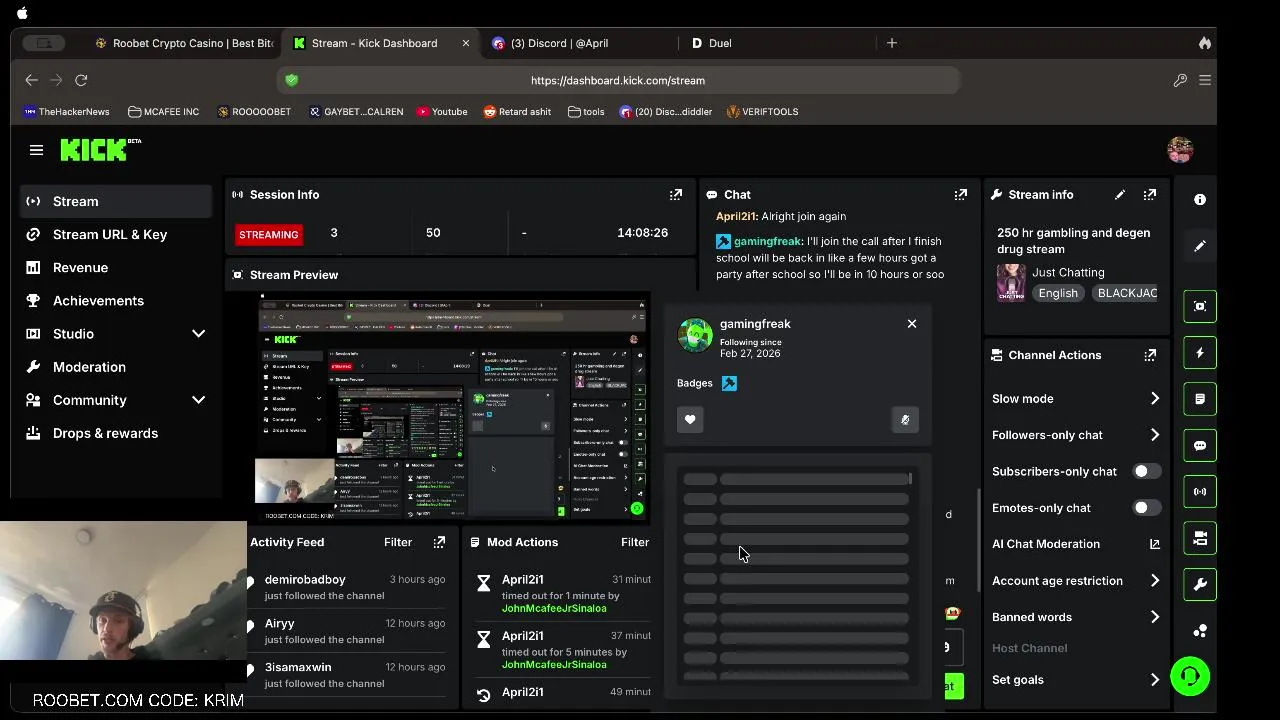The height and width of the screenshot is (720, 1280).
Task: Close the gamingfreak user card
Action: pyautogui.click(x=912, y=324)
